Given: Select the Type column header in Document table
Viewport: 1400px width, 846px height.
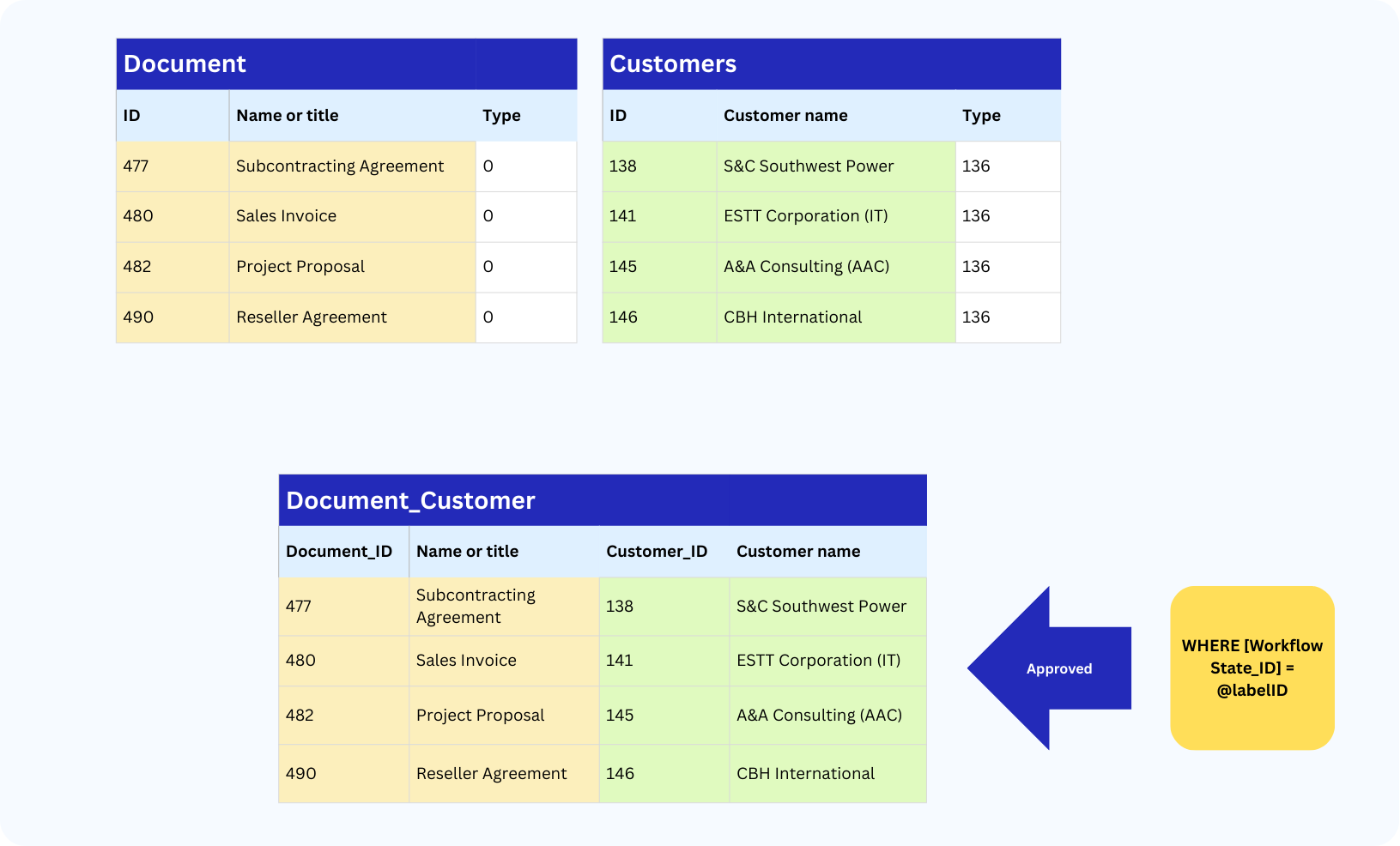Looking at the screenshot, I should coord(501,115).
